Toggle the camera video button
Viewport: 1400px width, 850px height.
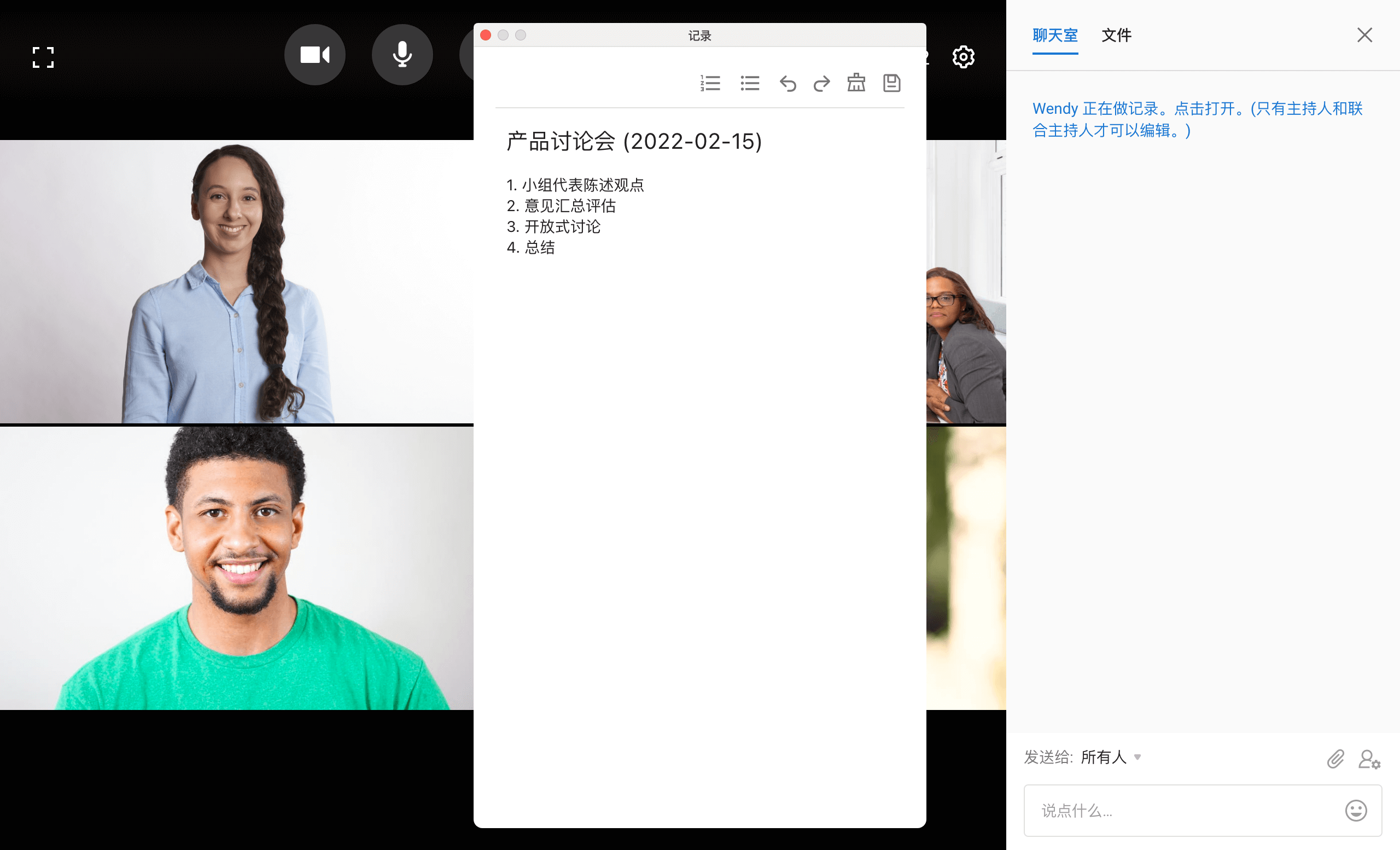pos(315,55)
